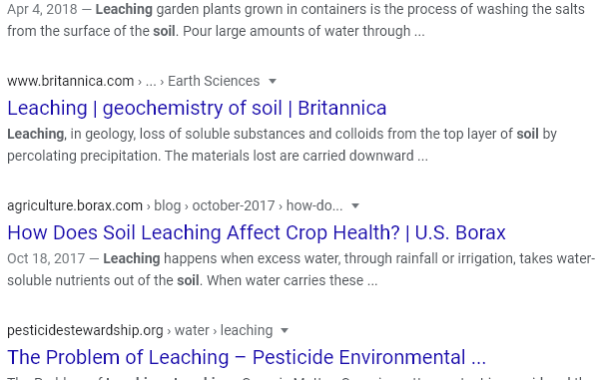Click the Apr 4, 2018 snippet date
600x380 pixels.
42,9
